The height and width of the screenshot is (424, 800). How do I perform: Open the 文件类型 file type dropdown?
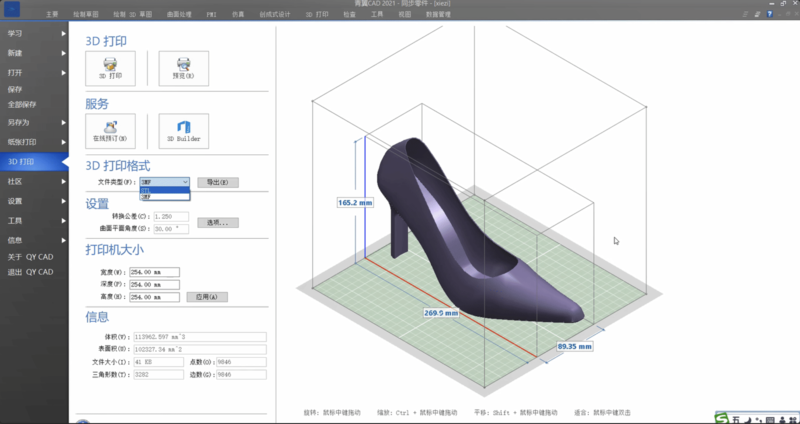point(165,182)
